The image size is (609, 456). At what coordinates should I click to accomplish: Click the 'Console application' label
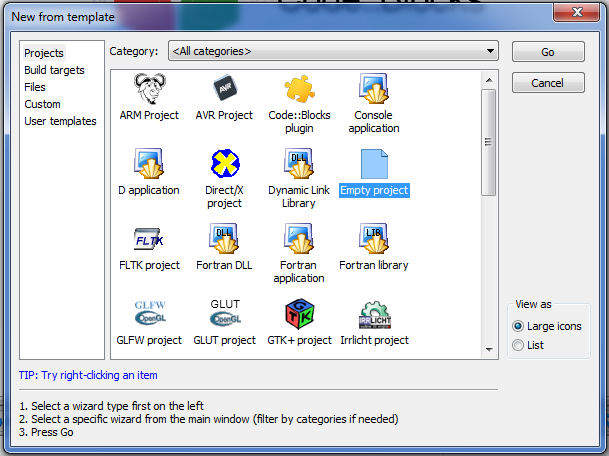[x=374, y=122]
